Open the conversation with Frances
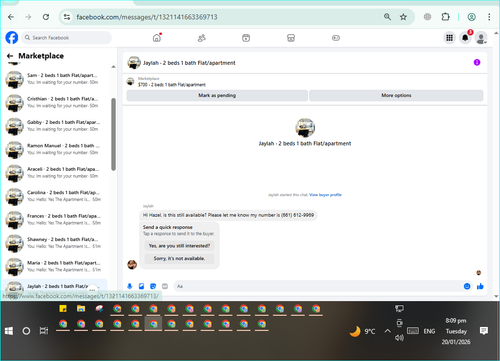 pos(55,219)
